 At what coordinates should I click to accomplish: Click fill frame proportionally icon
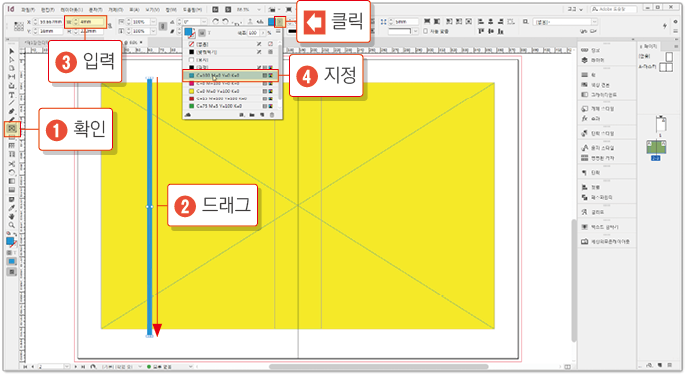(x=427, y=21)
